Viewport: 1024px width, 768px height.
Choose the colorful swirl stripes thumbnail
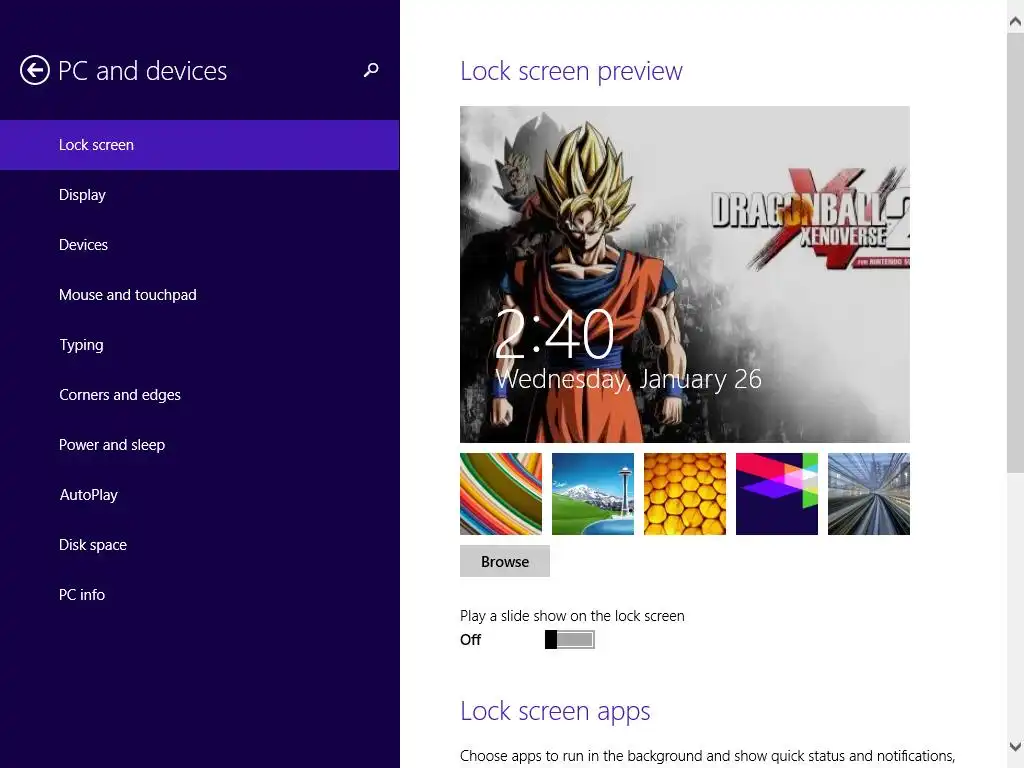point(501,494)
